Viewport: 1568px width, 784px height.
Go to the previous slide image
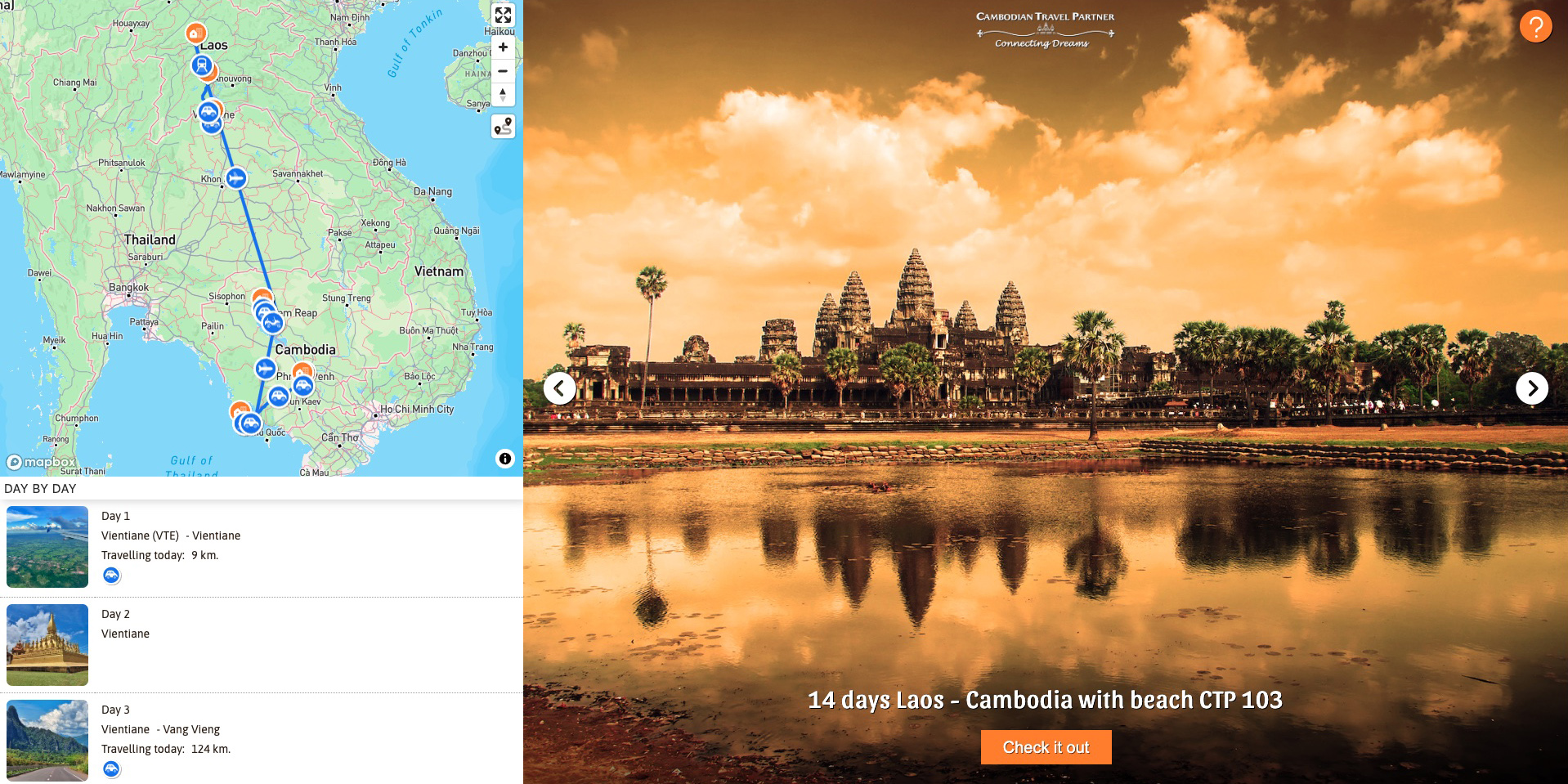[x=560, y=388]
